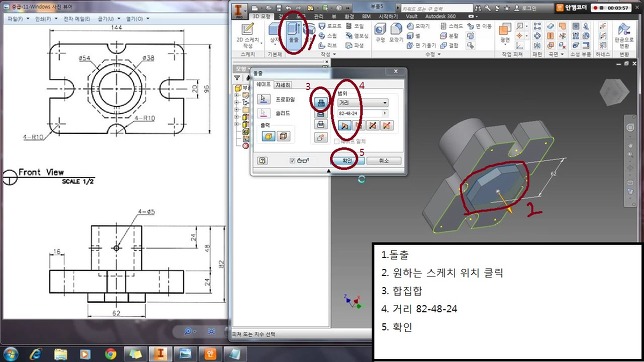This screenshot has height=362, width=644.
Task: Open Chrome from the taskbar
Action: [110, 354]
